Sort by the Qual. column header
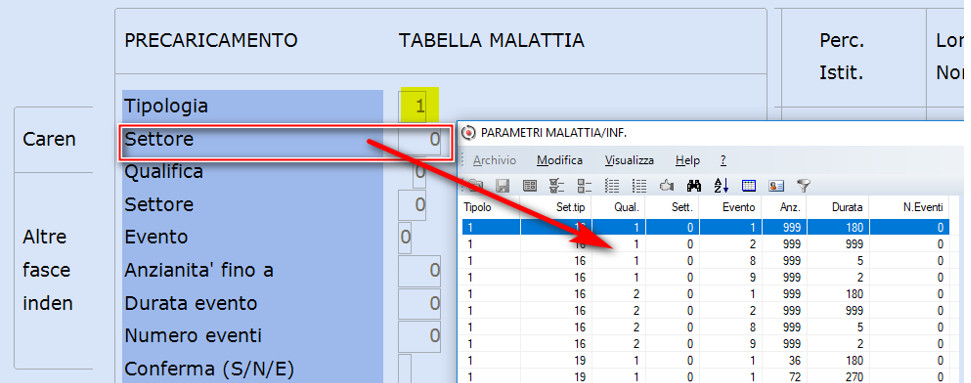Viewport: 971px width, 383px height. tap(618, 208)
